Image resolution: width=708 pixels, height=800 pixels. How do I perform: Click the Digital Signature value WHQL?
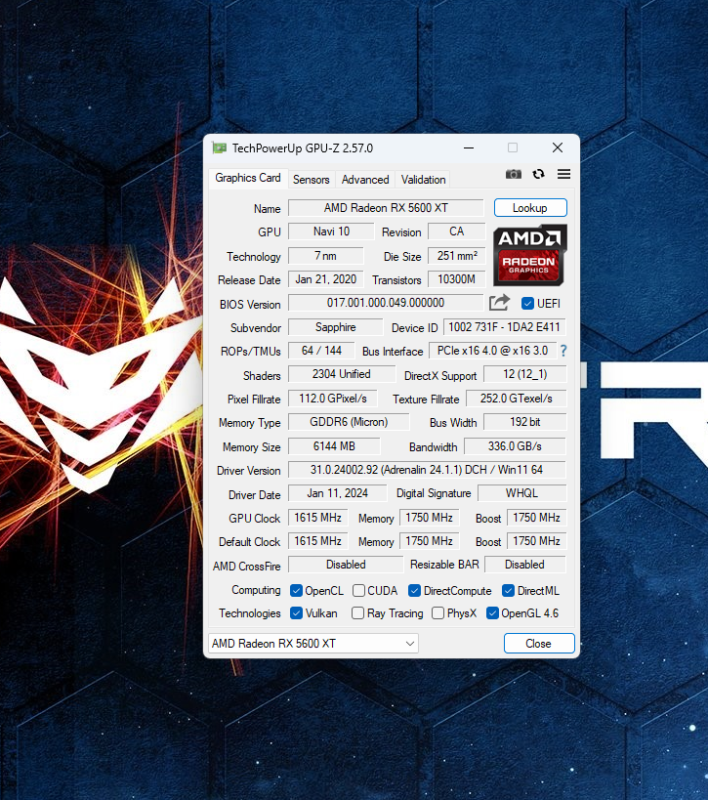coord(522,493)
